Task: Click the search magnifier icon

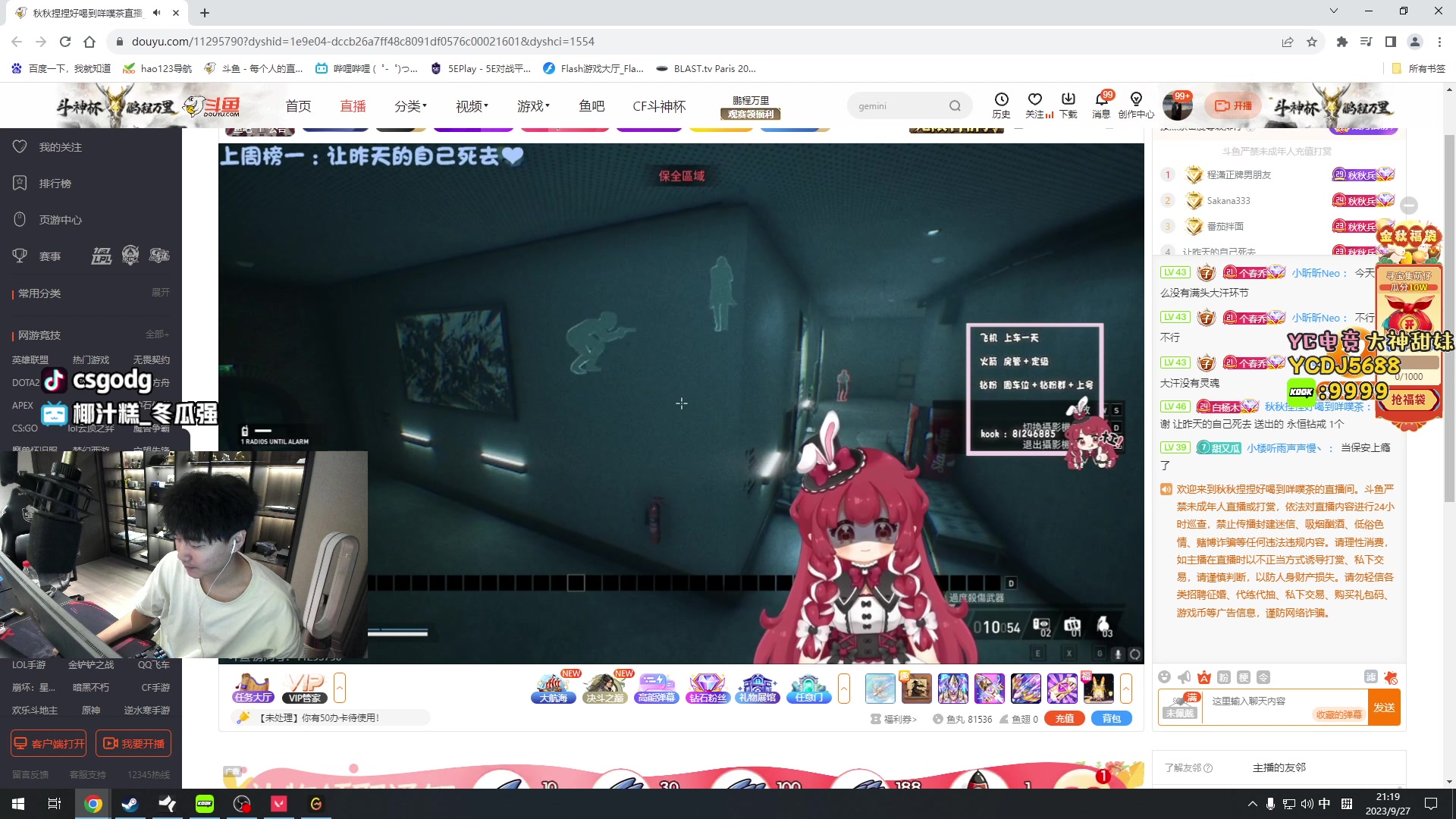Action: (x=955, y=106)
